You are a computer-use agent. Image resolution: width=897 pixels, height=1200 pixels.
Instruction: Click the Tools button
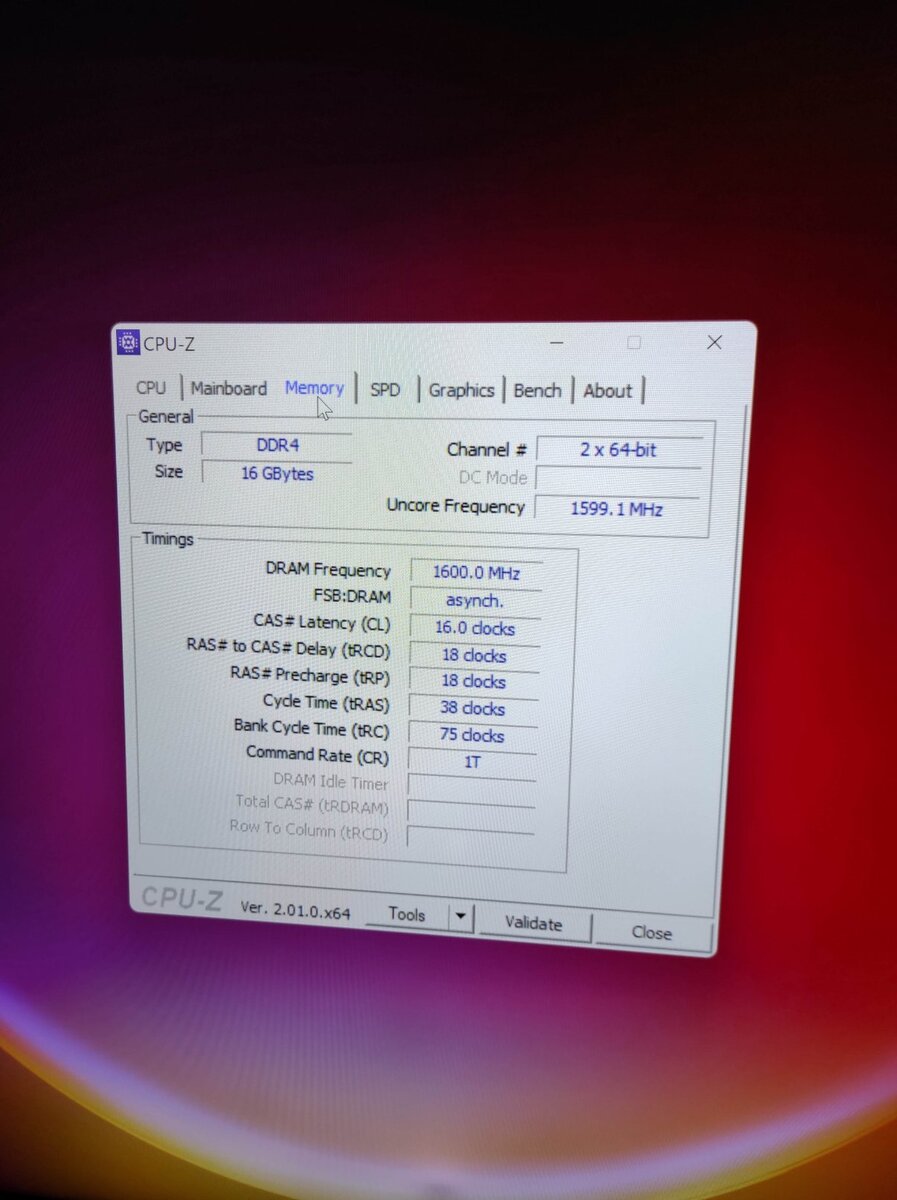pyautogui.click(x=406, y=914)
